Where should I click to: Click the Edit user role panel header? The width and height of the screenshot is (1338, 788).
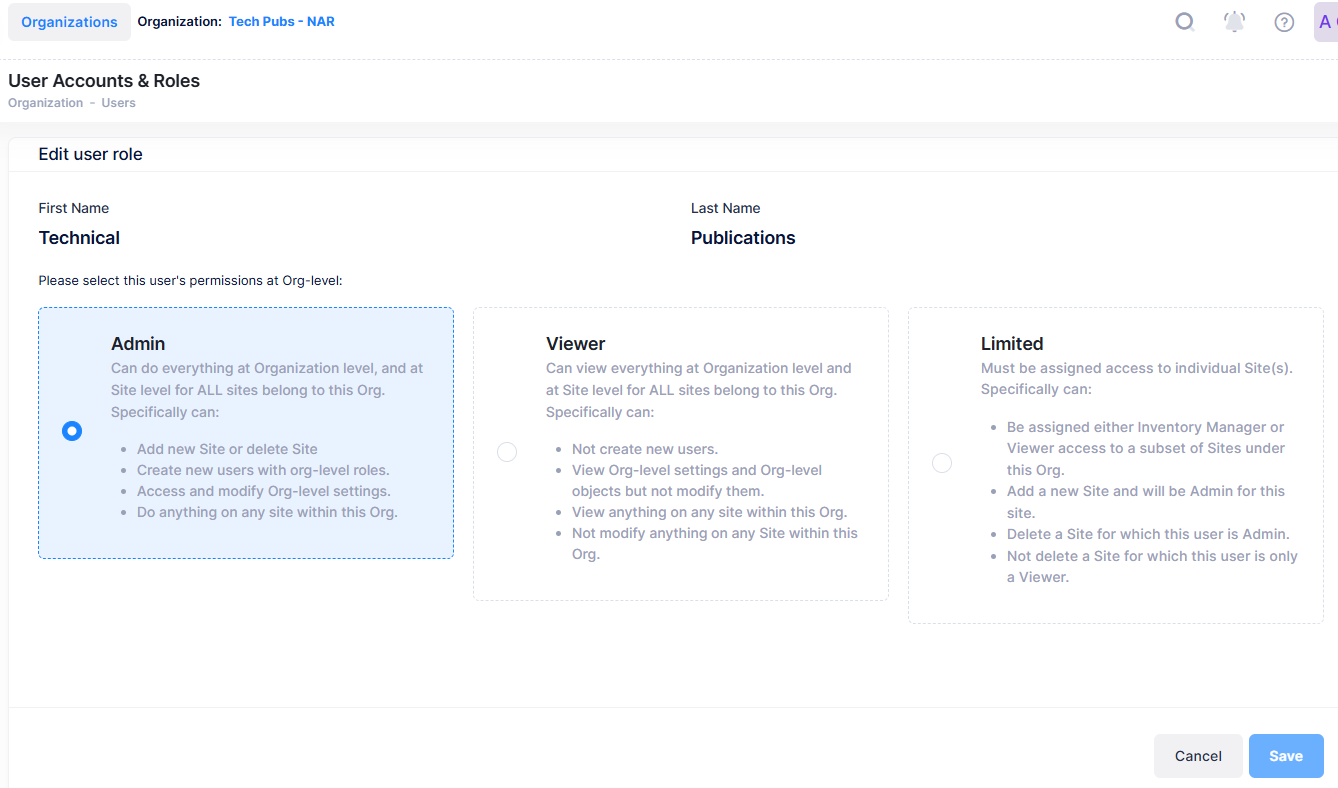point(90,154)
